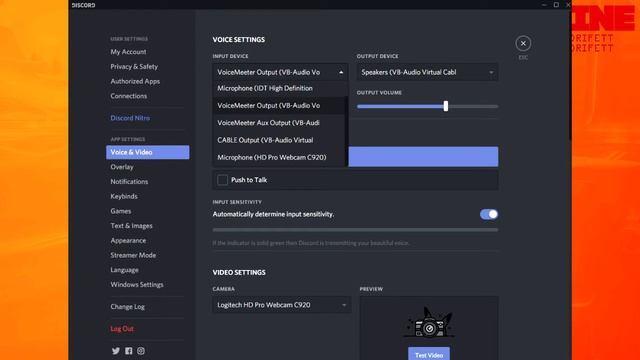Screen dimensions: 640x360
Task: Click the input device list scrollbar
Action: pos(347,131)
